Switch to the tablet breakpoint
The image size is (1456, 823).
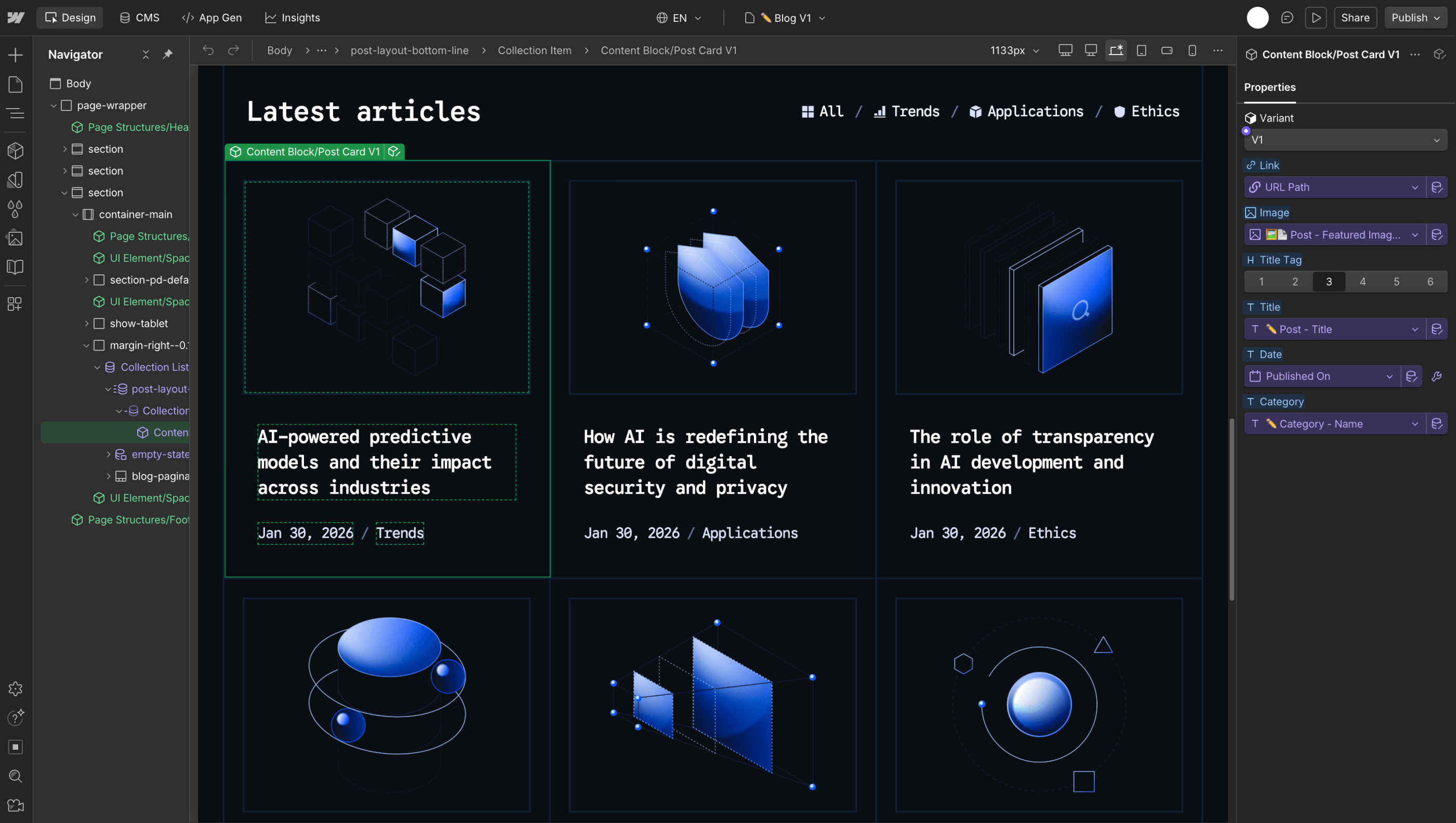[1141, 50]
